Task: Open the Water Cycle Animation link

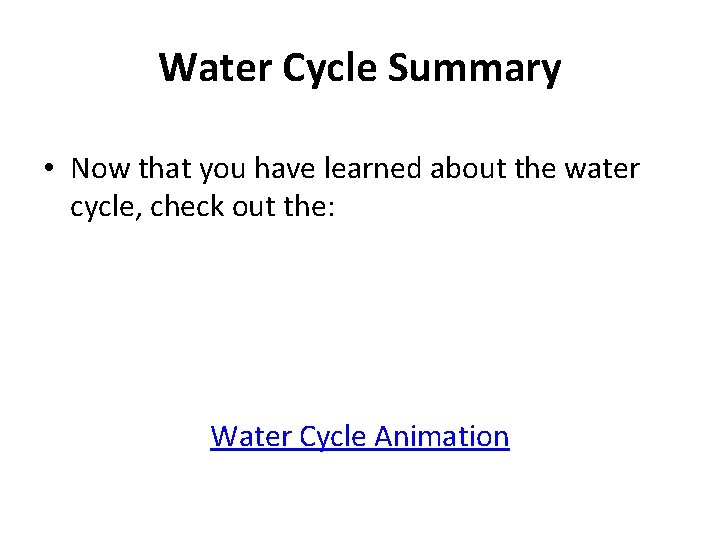Action: tap(360, 436)
